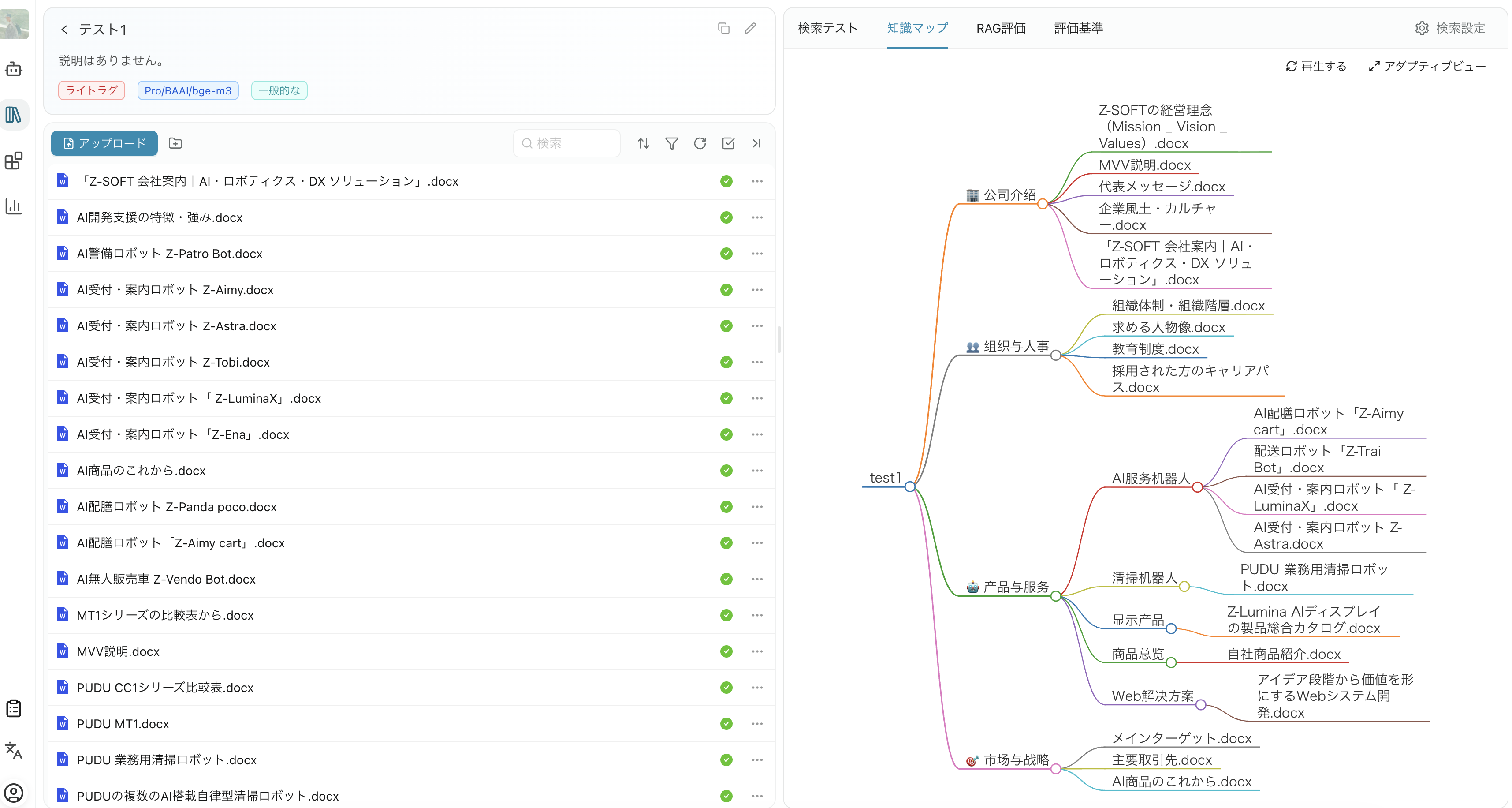This screenshot has height=808, width=1512.
Task: Click the profile avatar thumbnail at sidebar top
Action: pos(14,24)
